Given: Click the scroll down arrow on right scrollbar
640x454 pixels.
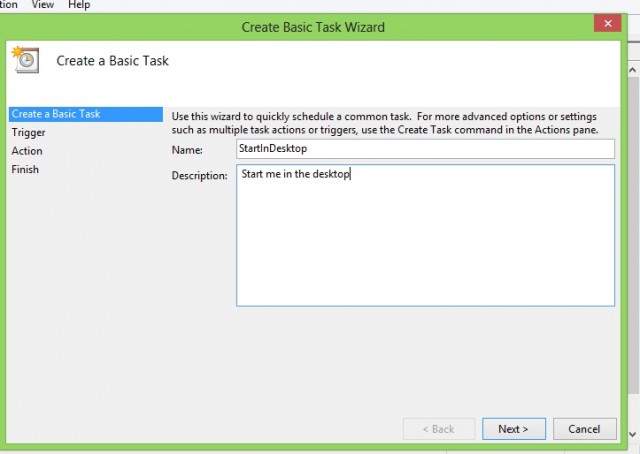Looking at the screenshot, I should point(633,434).
